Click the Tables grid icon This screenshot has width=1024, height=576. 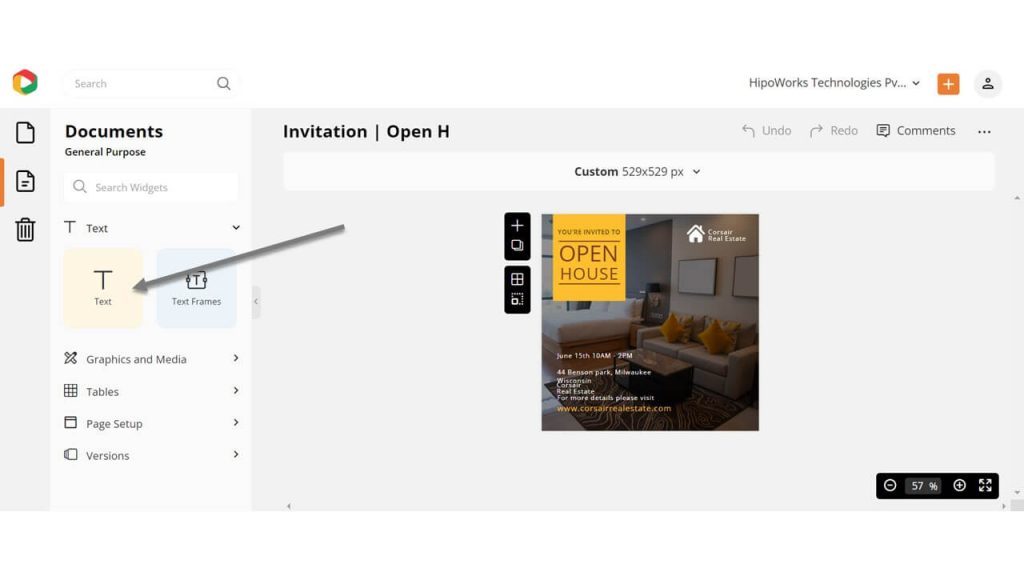point(71,391)
